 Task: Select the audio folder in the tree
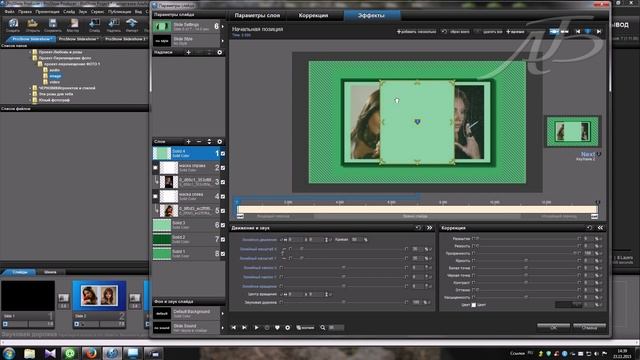tap(55, 70)
